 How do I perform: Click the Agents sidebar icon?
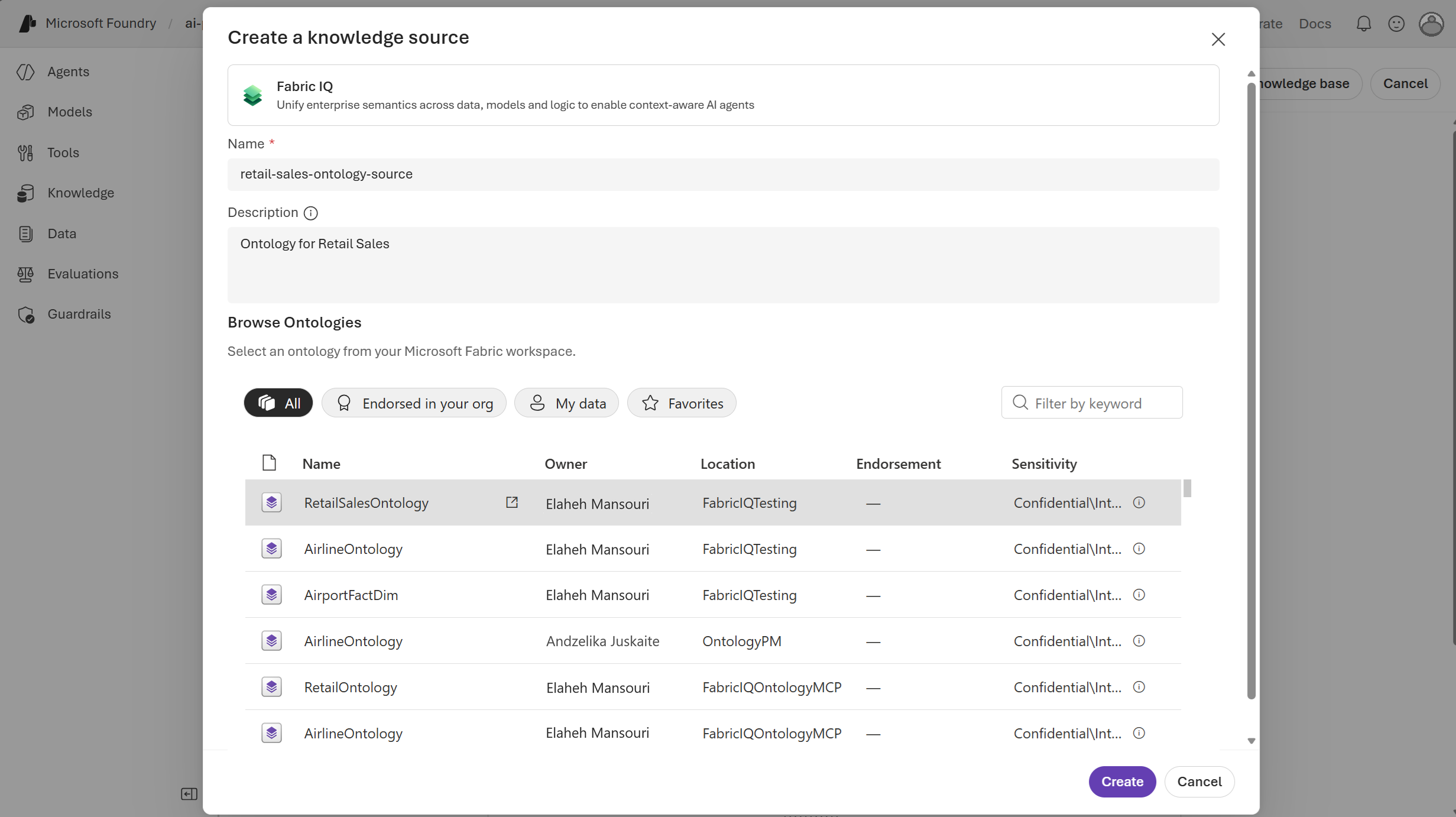point(25,72)
